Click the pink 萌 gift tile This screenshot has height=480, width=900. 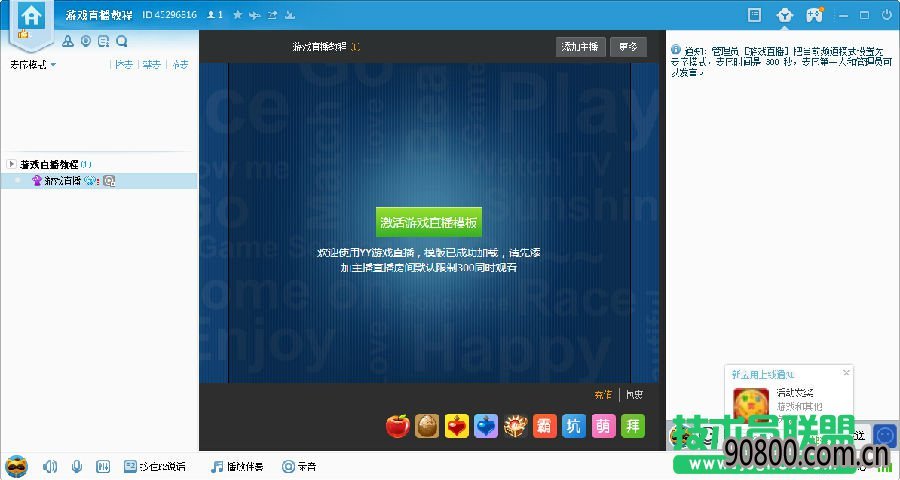tap(603, 426)
